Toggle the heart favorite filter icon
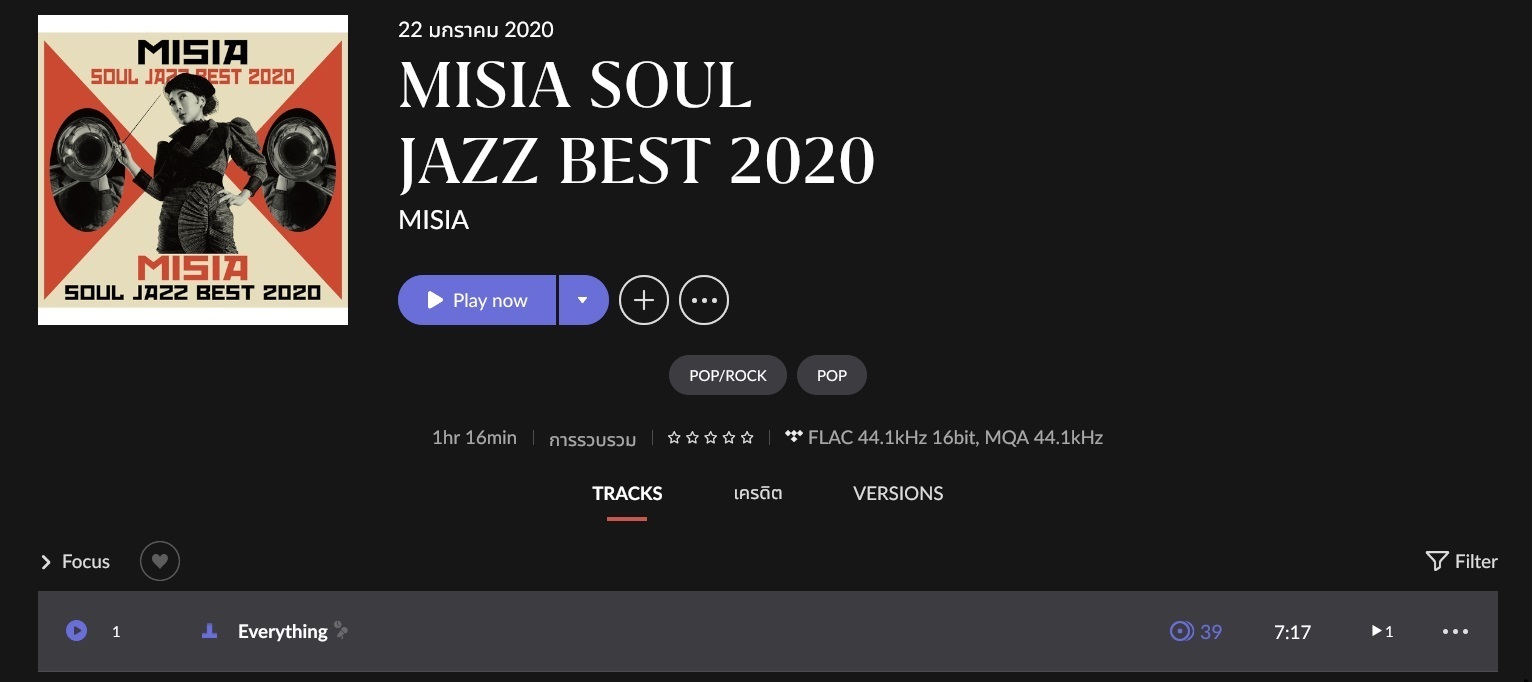The height and width of the screenshot is (682, 1533). pos(160,561)
